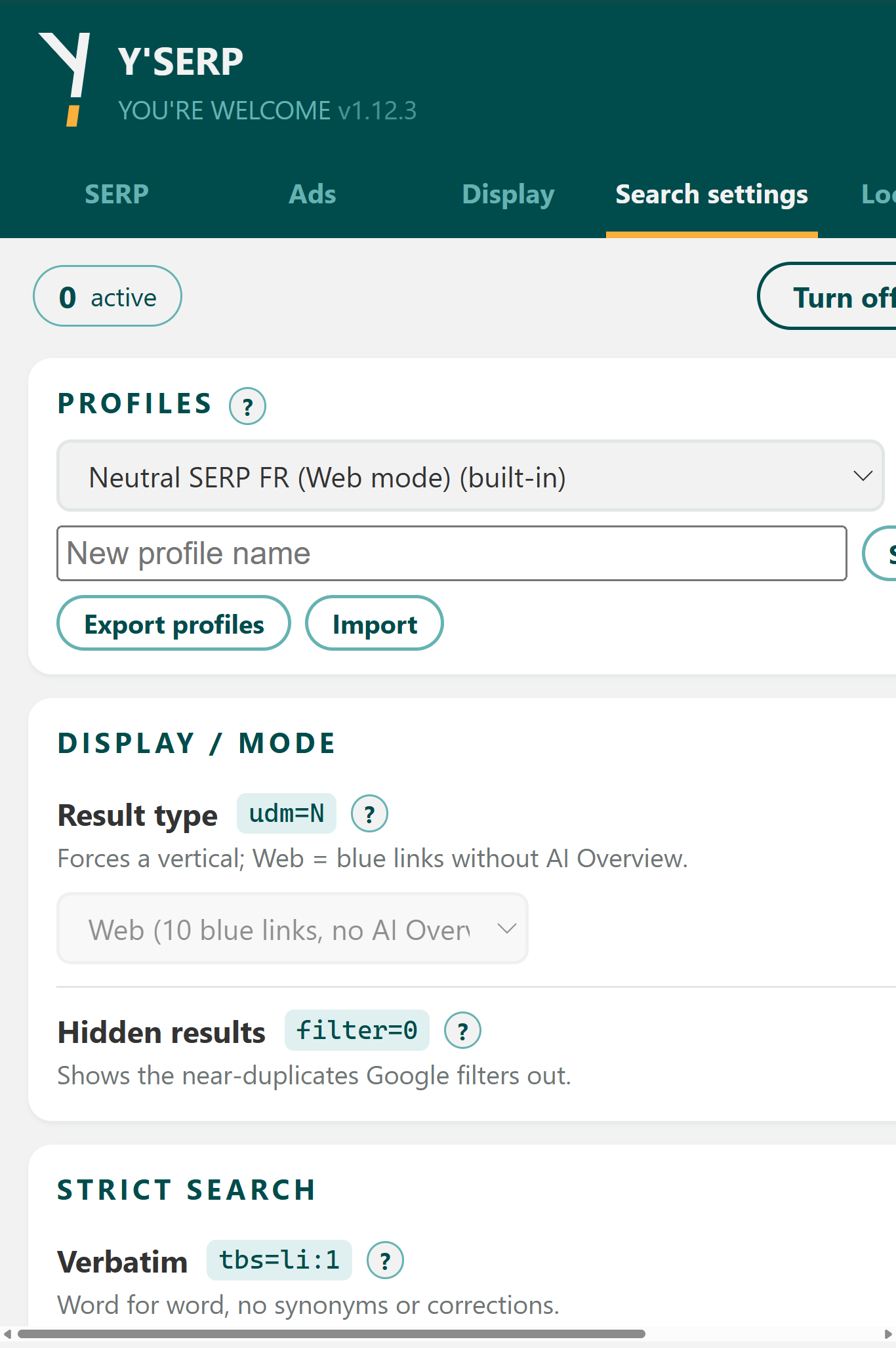The height and width of the screenshot is (1348, 896).
Task: Select the Search settings tab
Action: (x=712, y=194)
